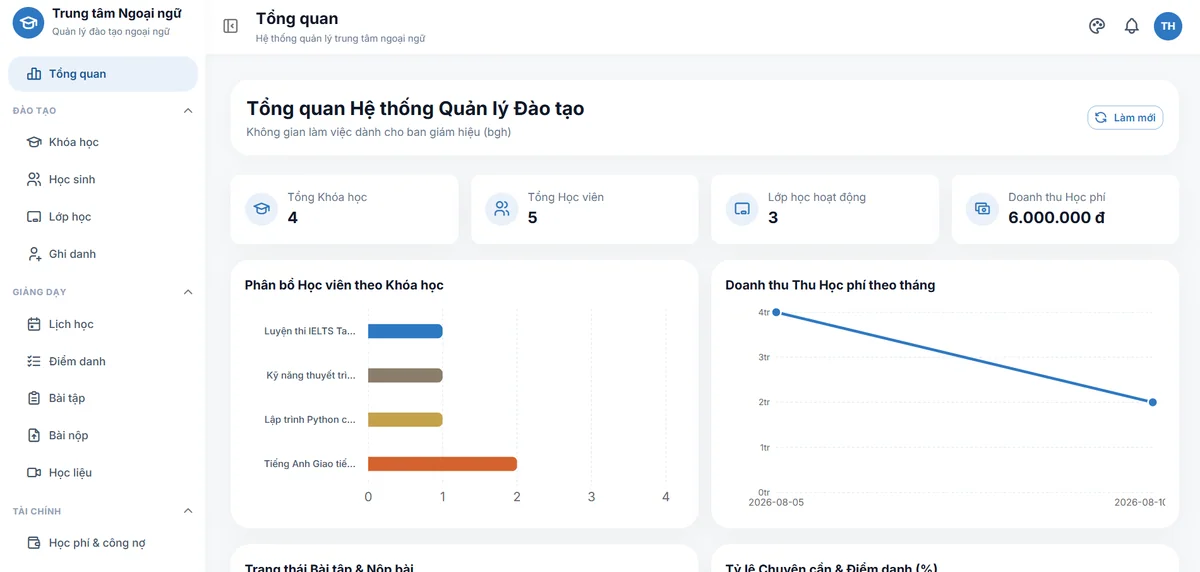This screenshot has height=572, width=1200.
Task: Click the Bài nộp upload file icon
Action: 34,435
